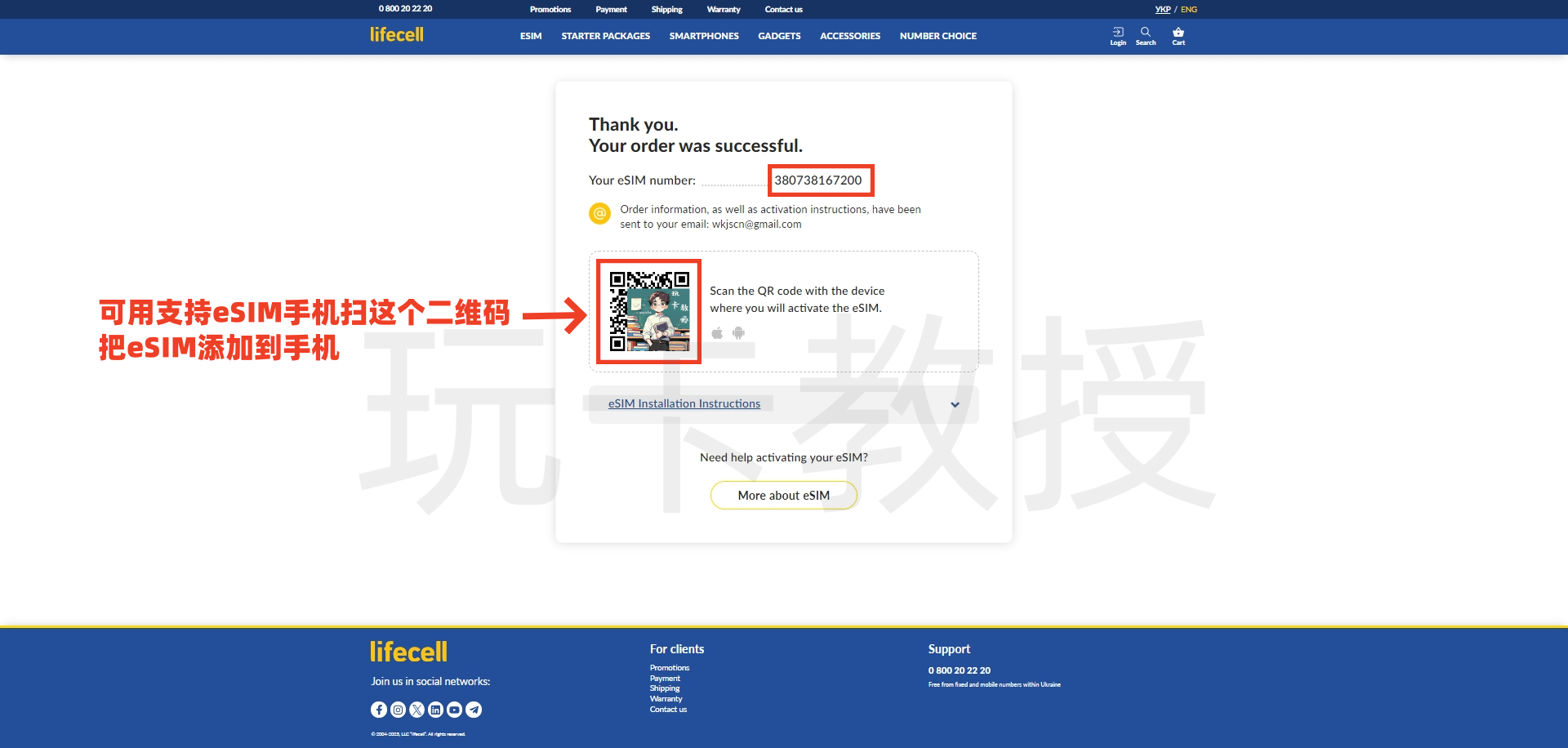Screen dimensions: 1568x748
Task: Click the 'Your eSIM number:' label
Action: coord(643,180)
